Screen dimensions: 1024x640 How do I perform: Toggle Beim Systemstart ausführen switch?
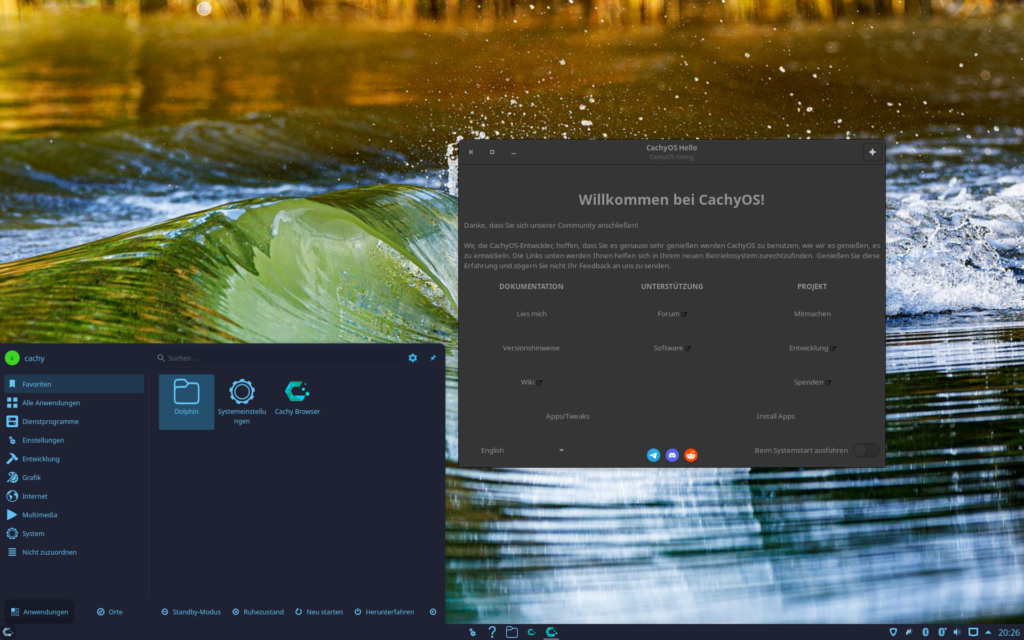tap(866, 450)
